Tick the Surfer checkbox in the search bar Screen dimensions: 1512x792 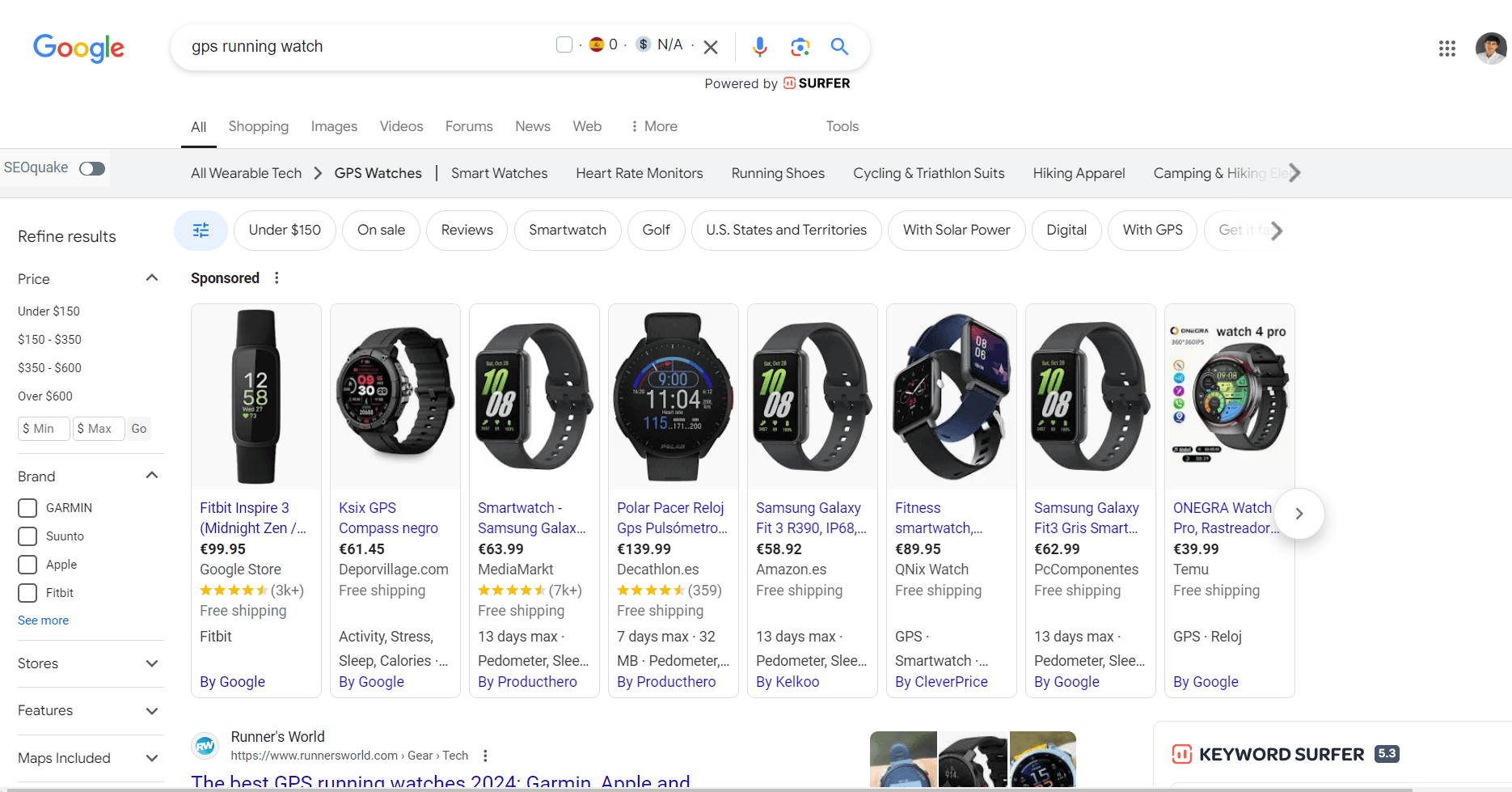(564, 44)
